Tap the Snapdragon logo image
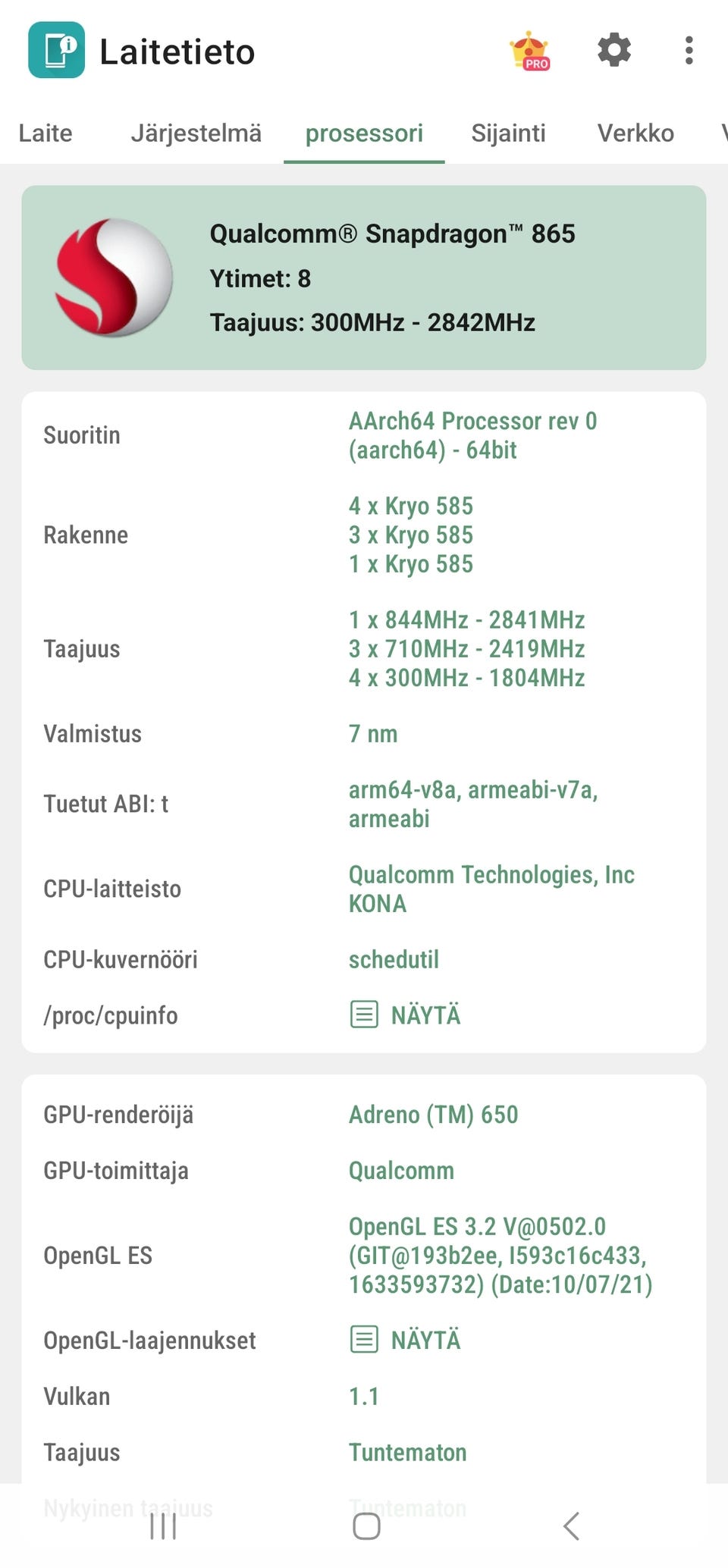This screenshot has height=1568, width=728. pyautogui.click(x=115, y=278)
